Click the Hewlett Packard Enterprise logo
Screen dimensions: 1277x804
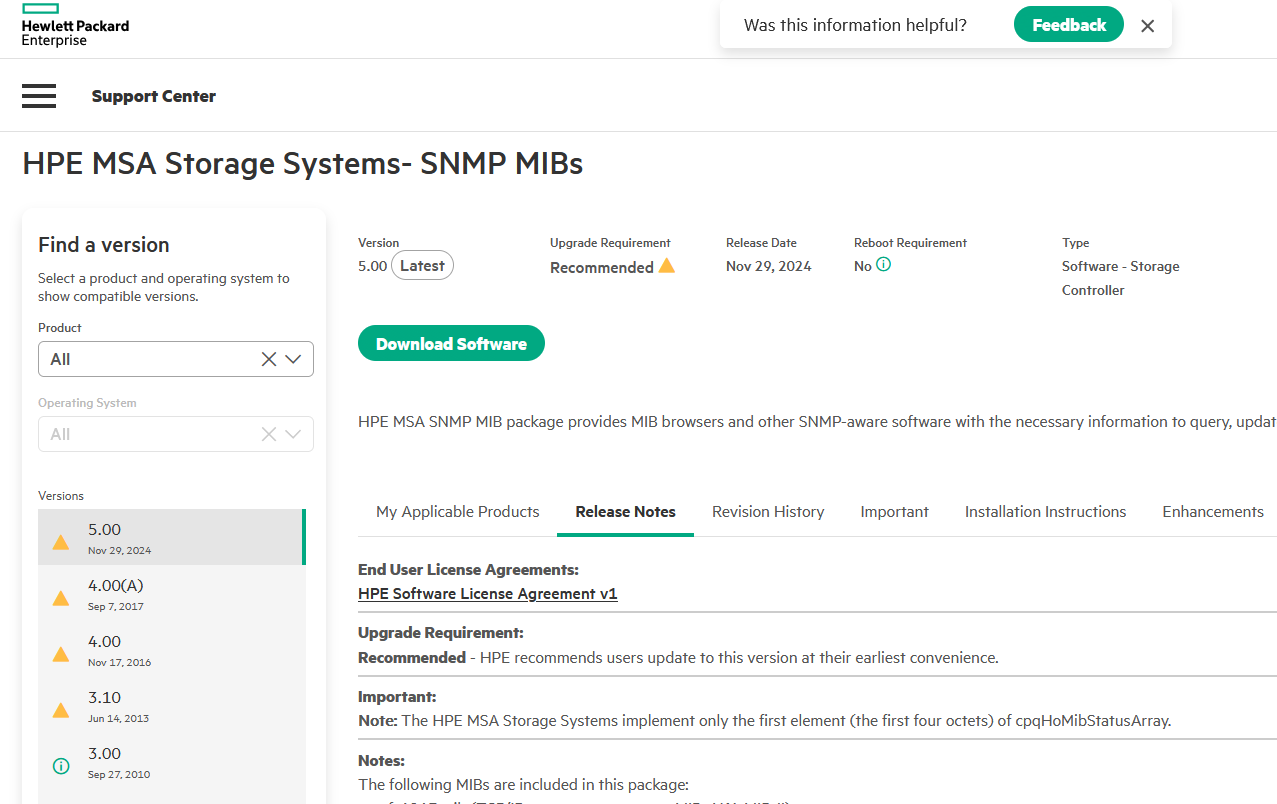point(75,25)
